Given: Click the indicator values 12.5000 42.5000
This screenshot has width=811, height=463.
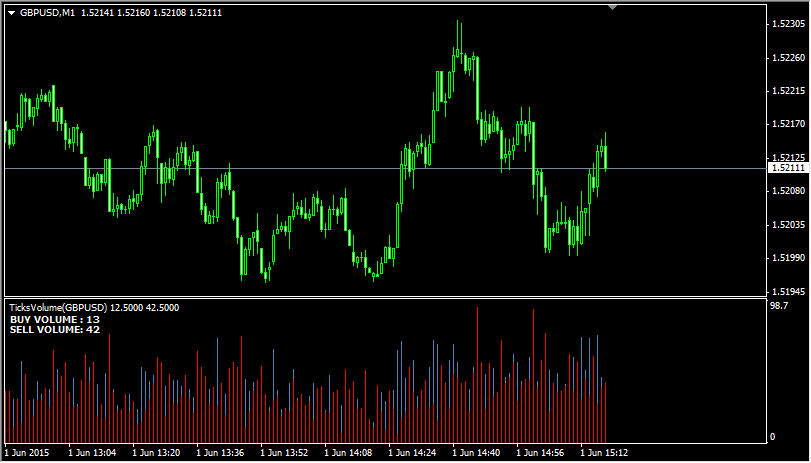Looking at the screenshot, I should [145, 308].
